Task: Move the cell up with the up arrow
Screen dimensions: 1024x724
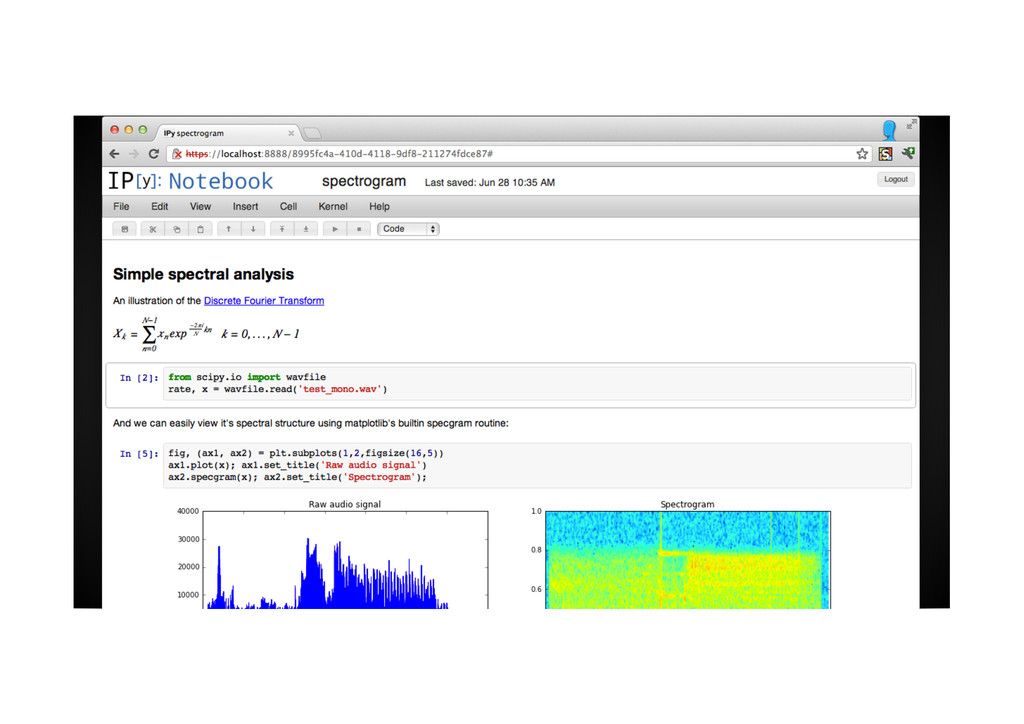Action: tap(229, 229)
